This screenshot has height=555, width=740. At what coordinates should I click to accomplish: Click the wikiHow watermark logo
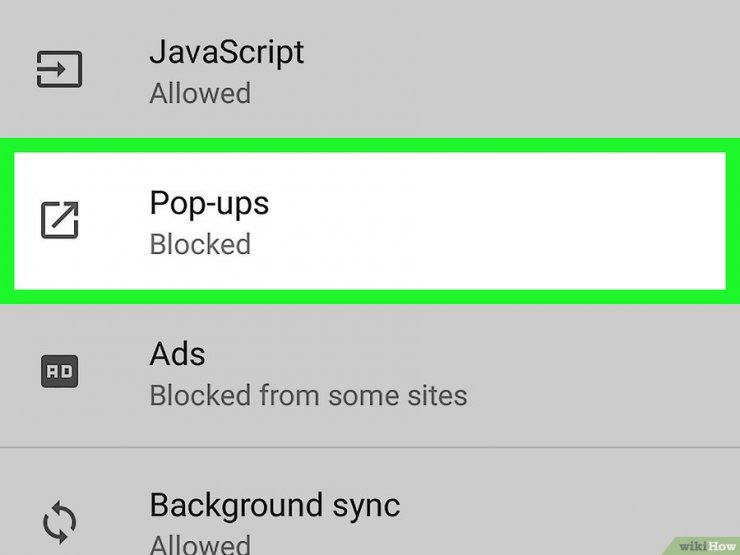(x=708, y=546)
